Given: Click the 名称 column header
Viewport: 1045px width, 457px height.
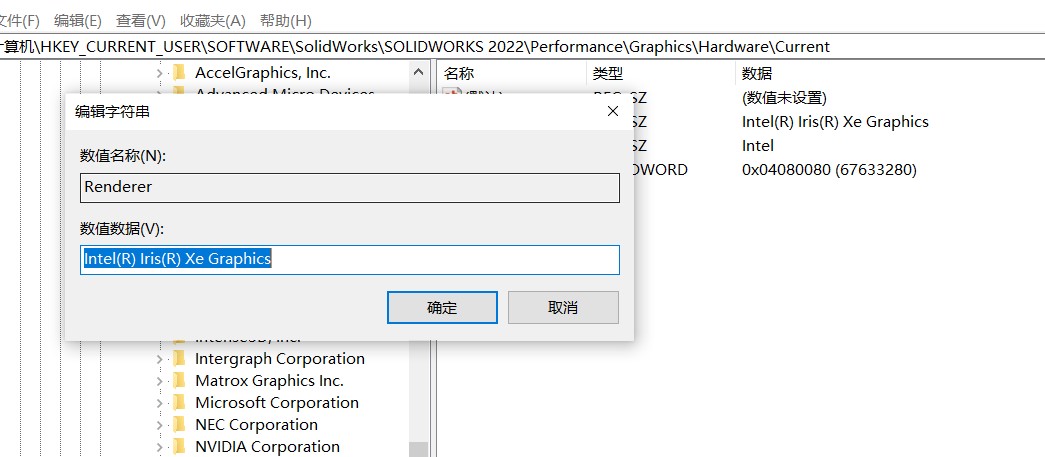Looking at the screenshot, I should click(459, 73).
